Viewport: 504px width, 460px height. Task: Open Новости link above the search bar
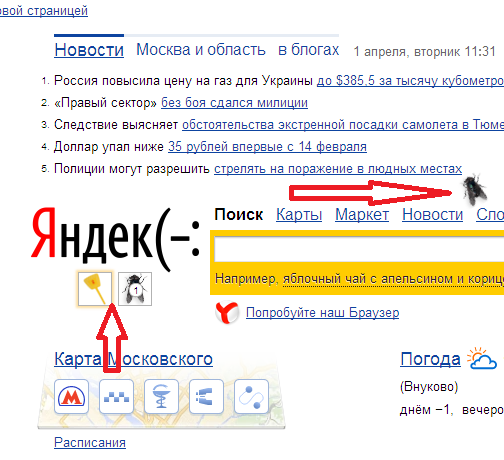pos(432,214)
